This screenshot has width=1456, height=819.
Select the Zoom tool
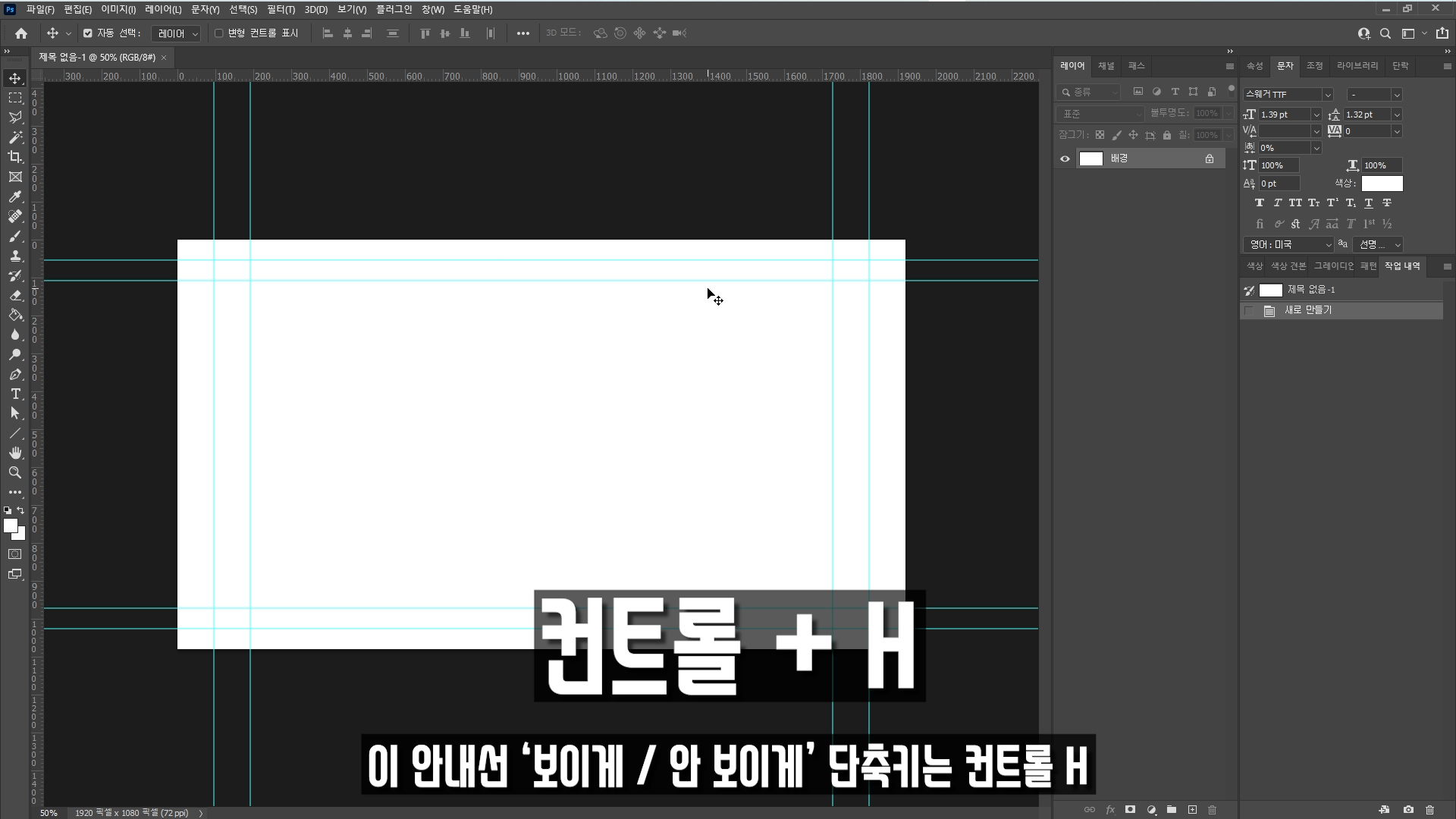15,472
